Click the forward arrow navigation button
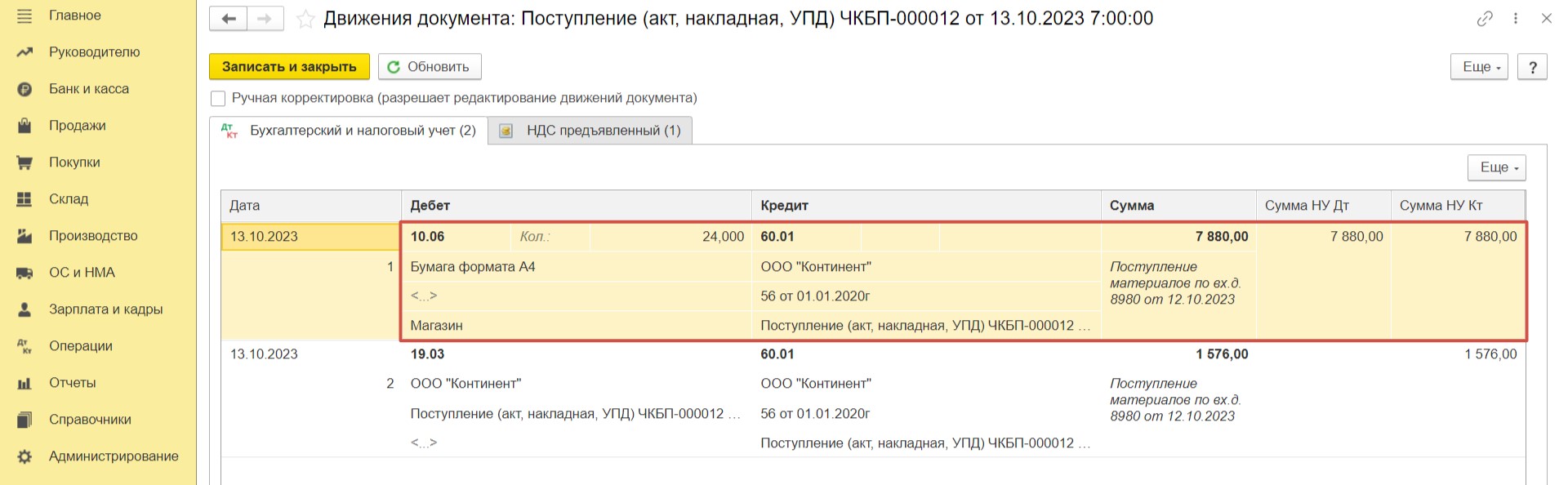Image resolution: width=1568 pixels, height=485 pixels. [265, 19]
